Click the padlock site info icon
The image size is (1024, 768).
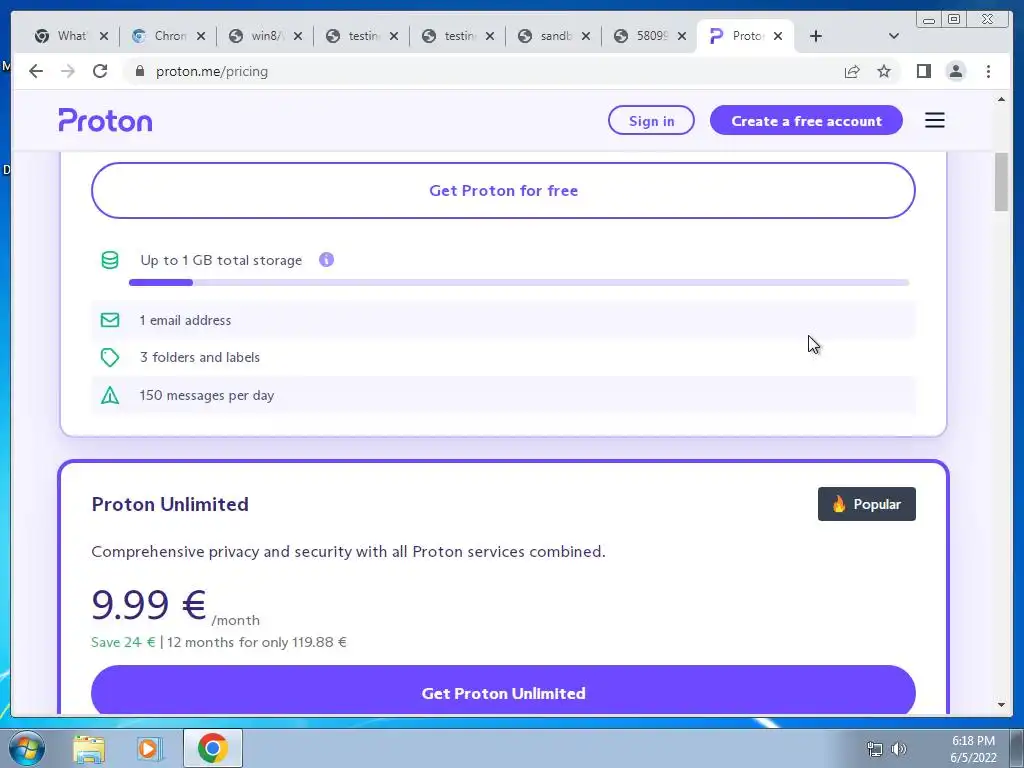tap(139, 71)
